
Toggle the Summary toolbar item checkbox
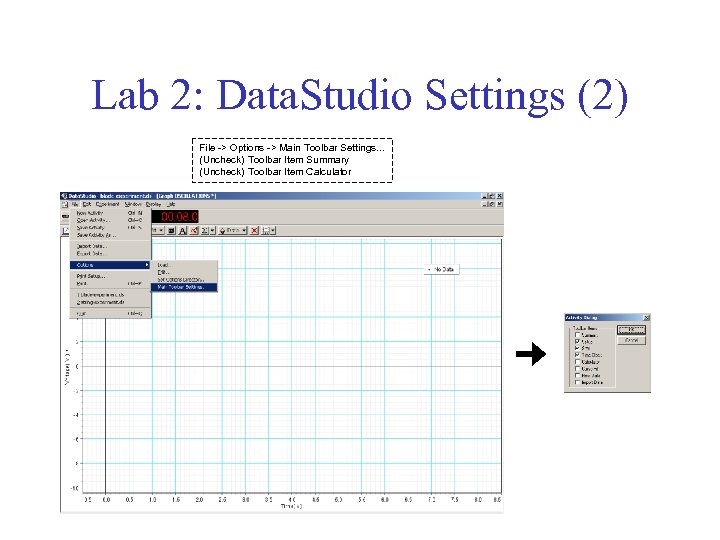[578, 335]
